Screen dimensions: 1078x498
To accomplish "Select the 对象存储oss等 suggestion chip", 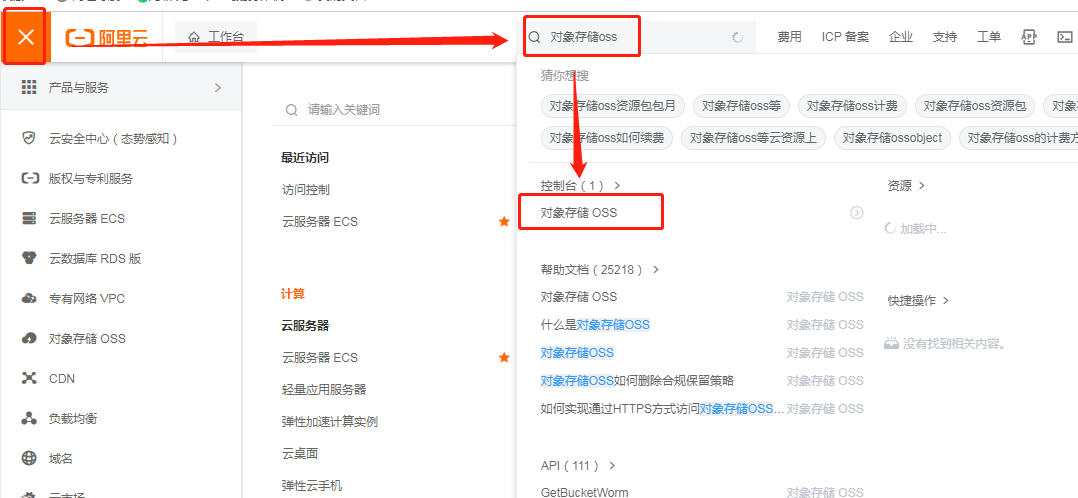I will 741,106.
